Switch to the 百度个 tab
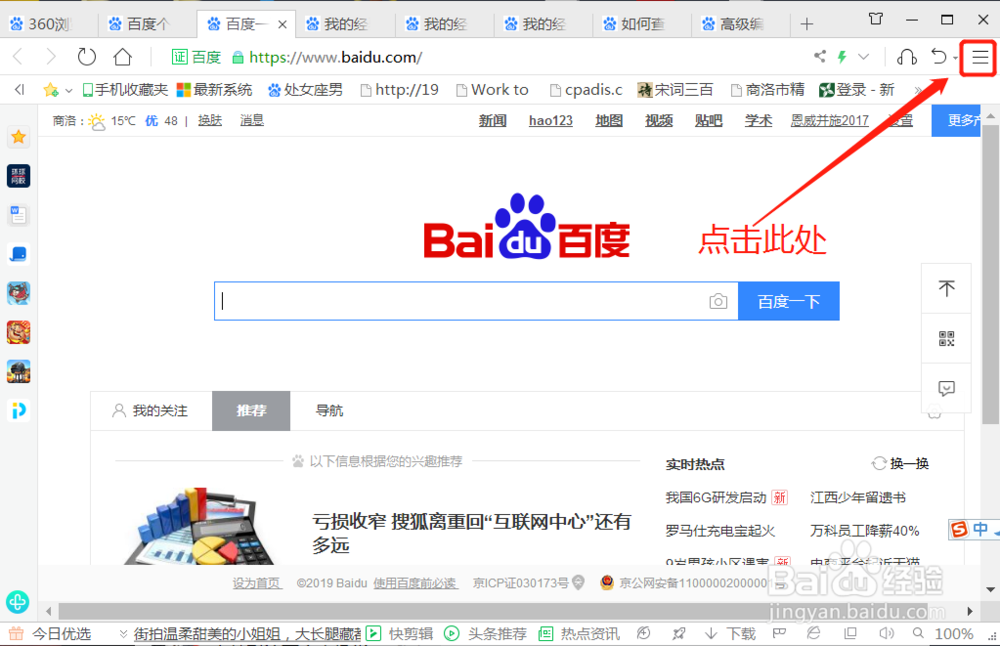 (x=148, y=24)
